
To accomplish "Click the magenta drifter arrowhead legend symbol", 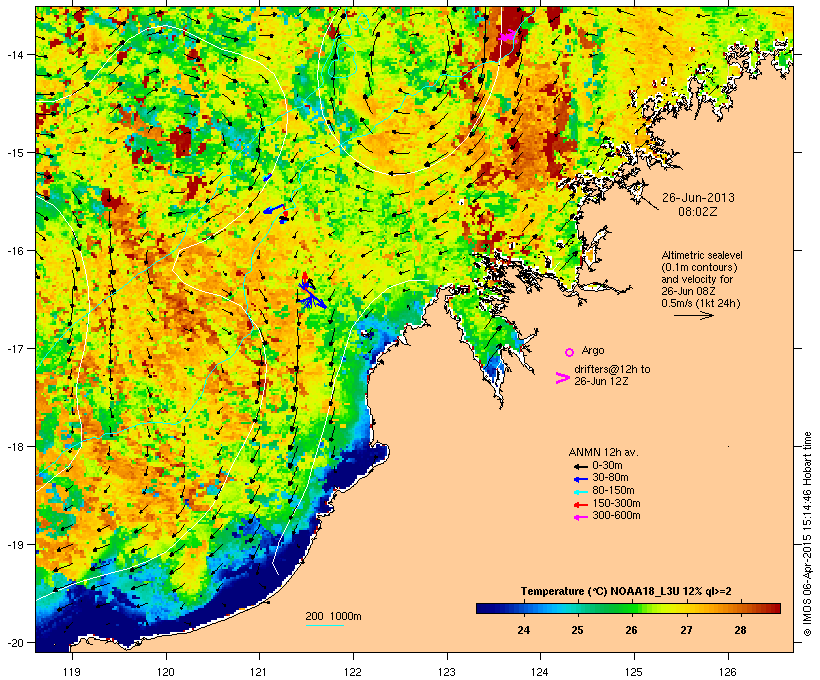I will pos(562,378).
